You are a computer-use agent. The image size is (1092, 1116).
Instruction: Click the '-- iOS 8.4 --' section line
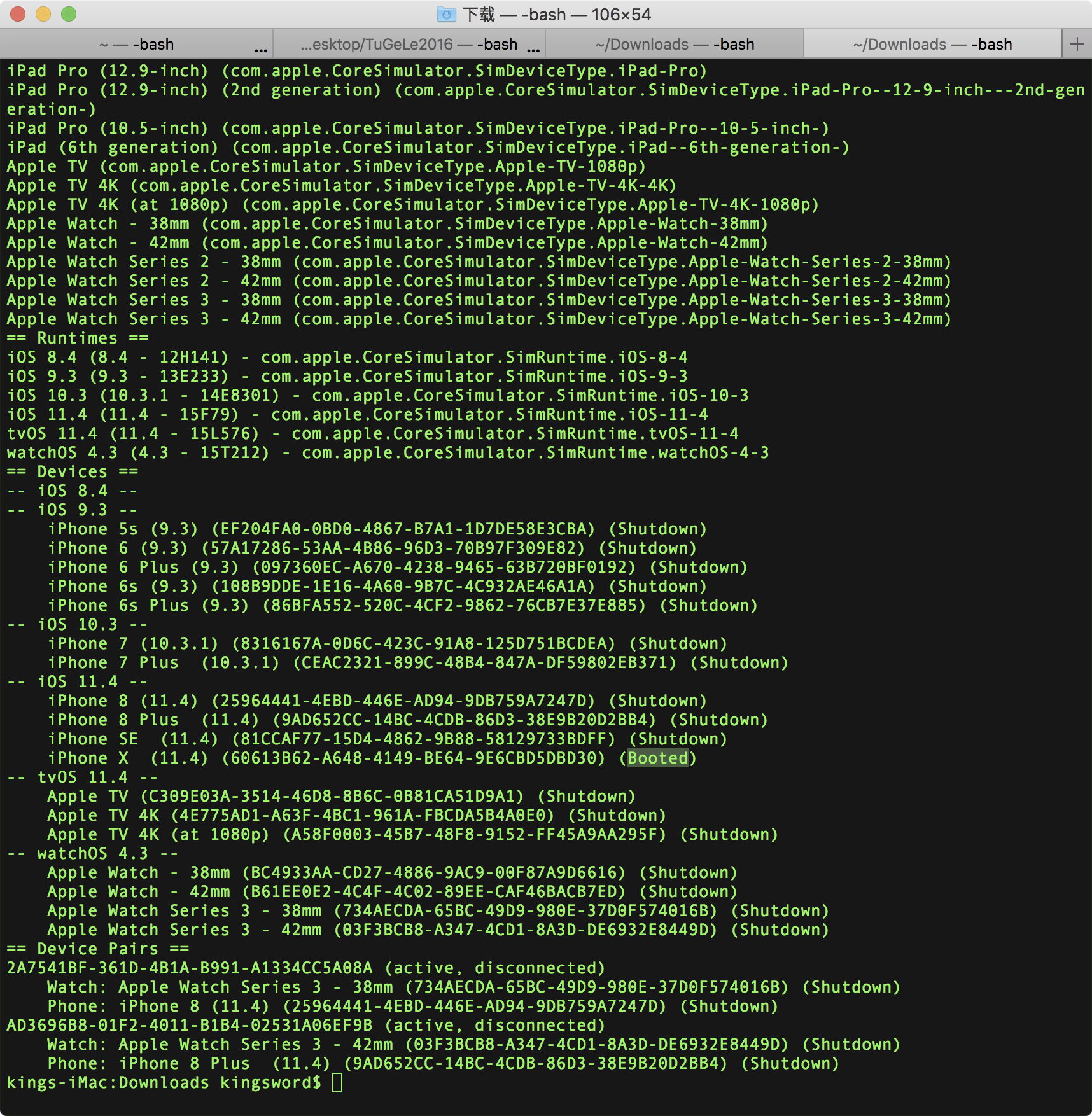73,491
